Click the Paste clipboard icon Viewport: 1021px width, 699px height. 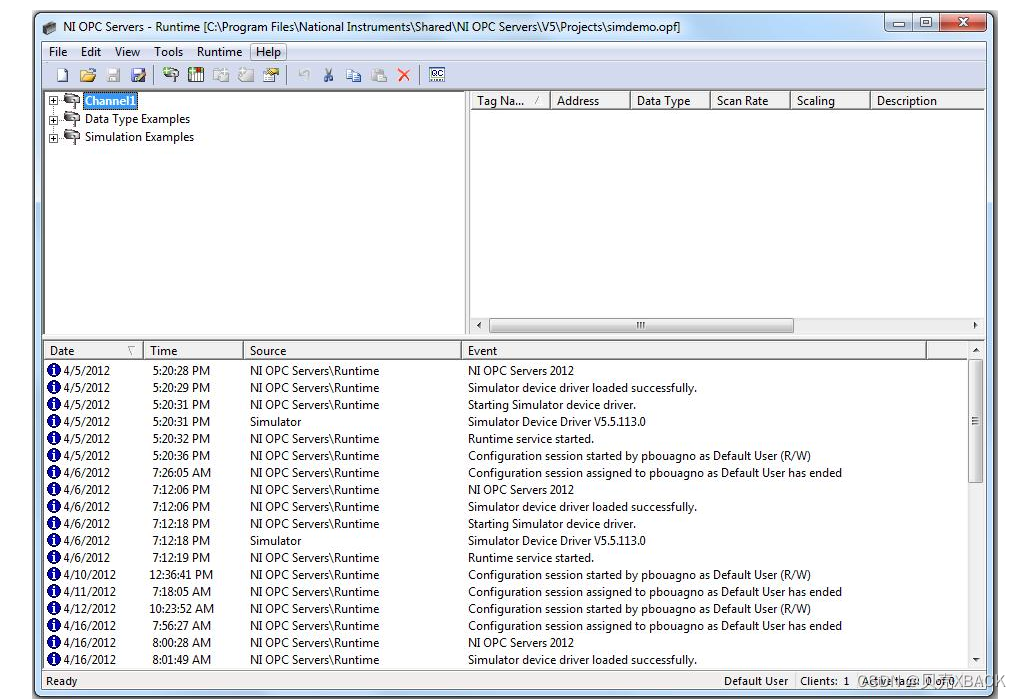[379, 75]
